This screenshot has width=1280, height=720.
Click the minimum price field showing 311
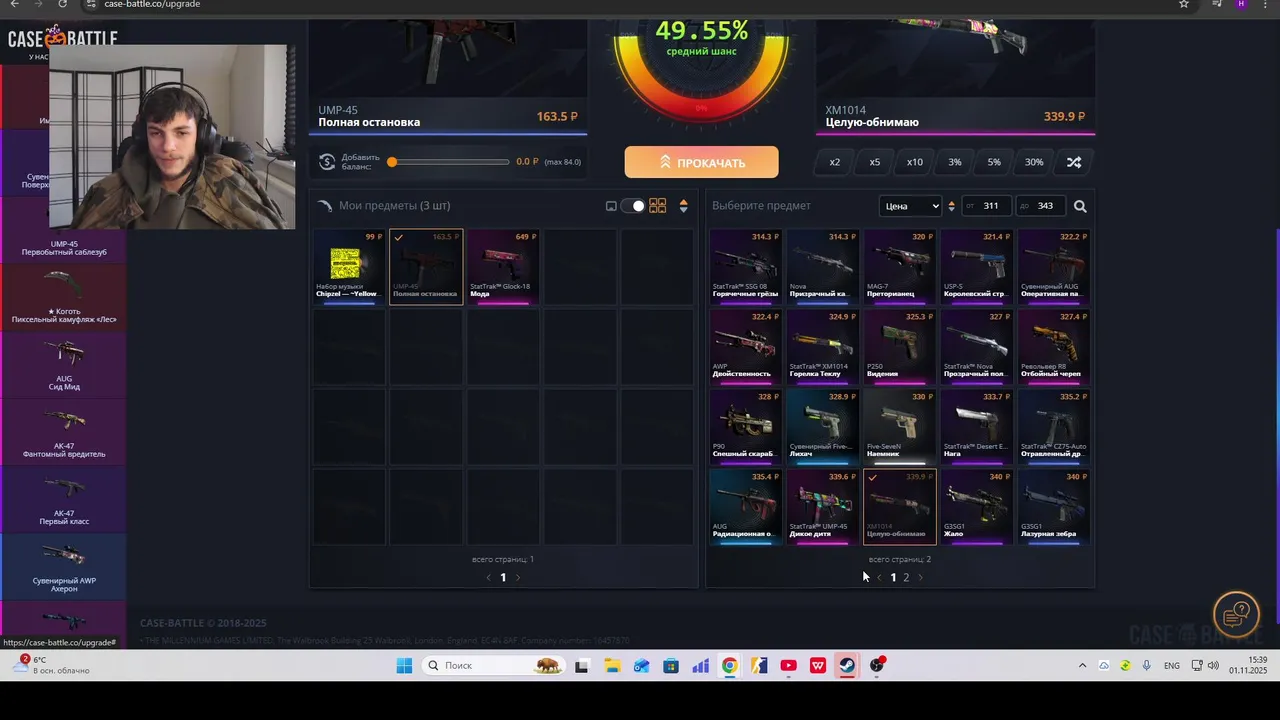[986, 206]
